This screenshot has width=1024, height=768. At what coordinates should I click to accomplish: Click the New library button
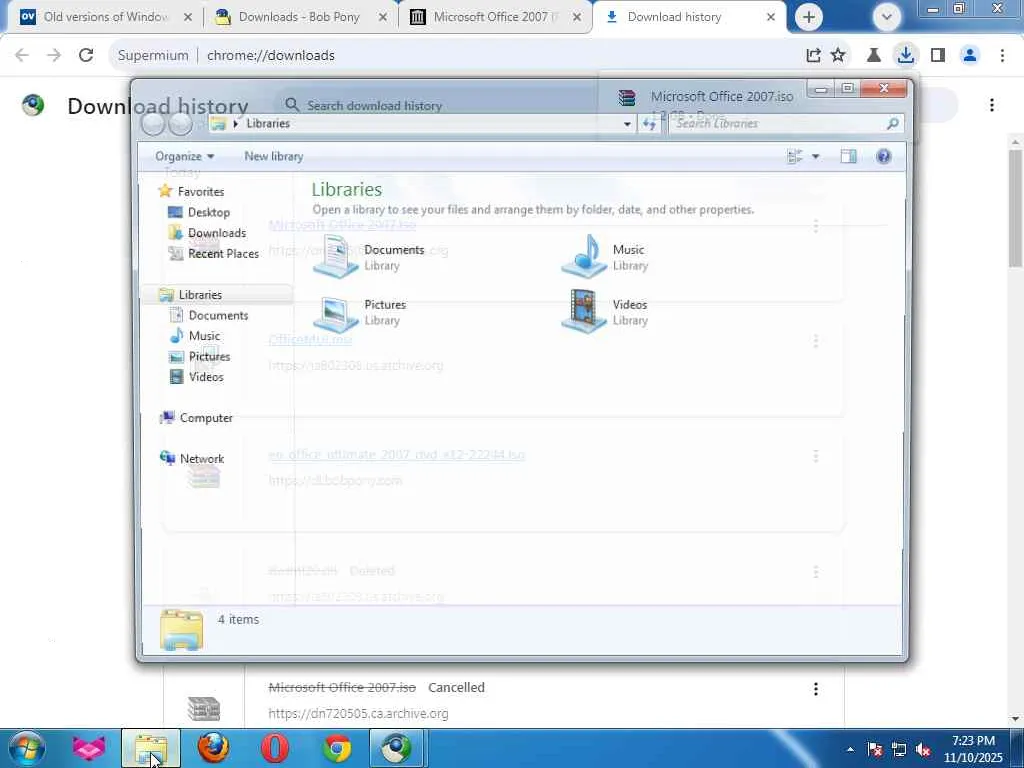click(x=274, y=156)
